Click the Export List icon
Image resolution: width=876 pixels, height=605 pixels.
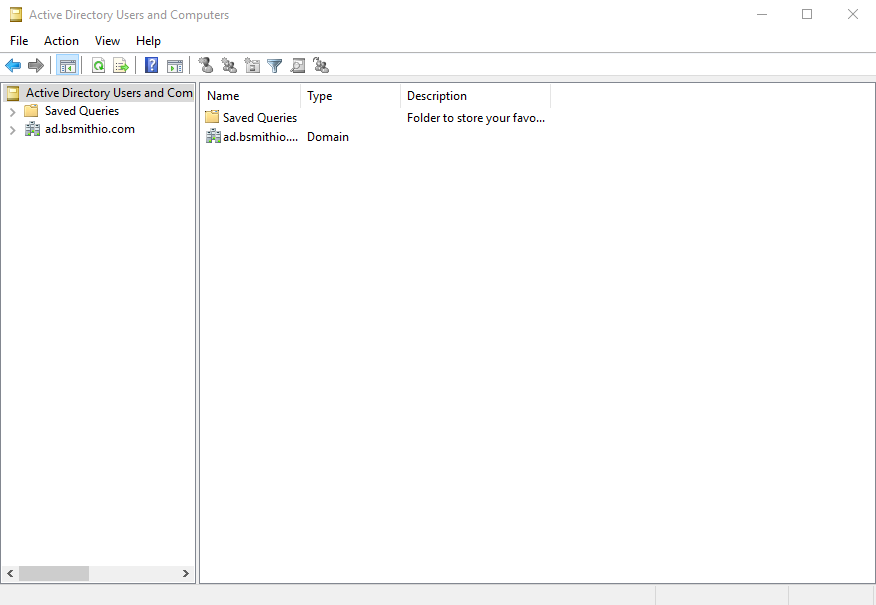click(x=121, y=66)
